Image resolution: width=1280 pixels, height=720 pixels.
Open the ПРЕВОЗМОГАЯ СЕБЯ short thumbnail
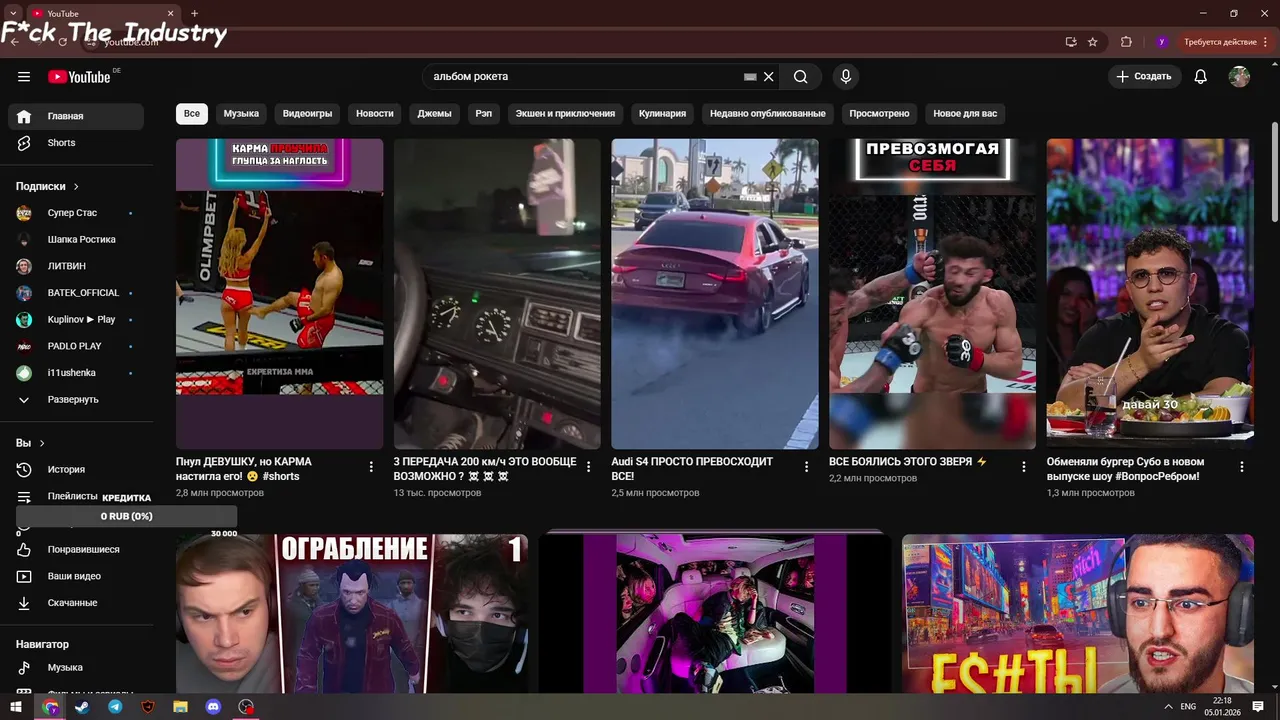pos(933,294)
